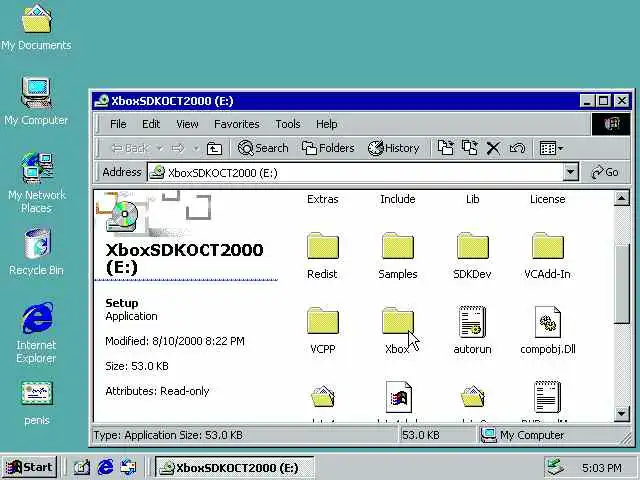
Task: Select Internet Explorer desktop icon
Action: pyautogui.click(x=36, y=332)
